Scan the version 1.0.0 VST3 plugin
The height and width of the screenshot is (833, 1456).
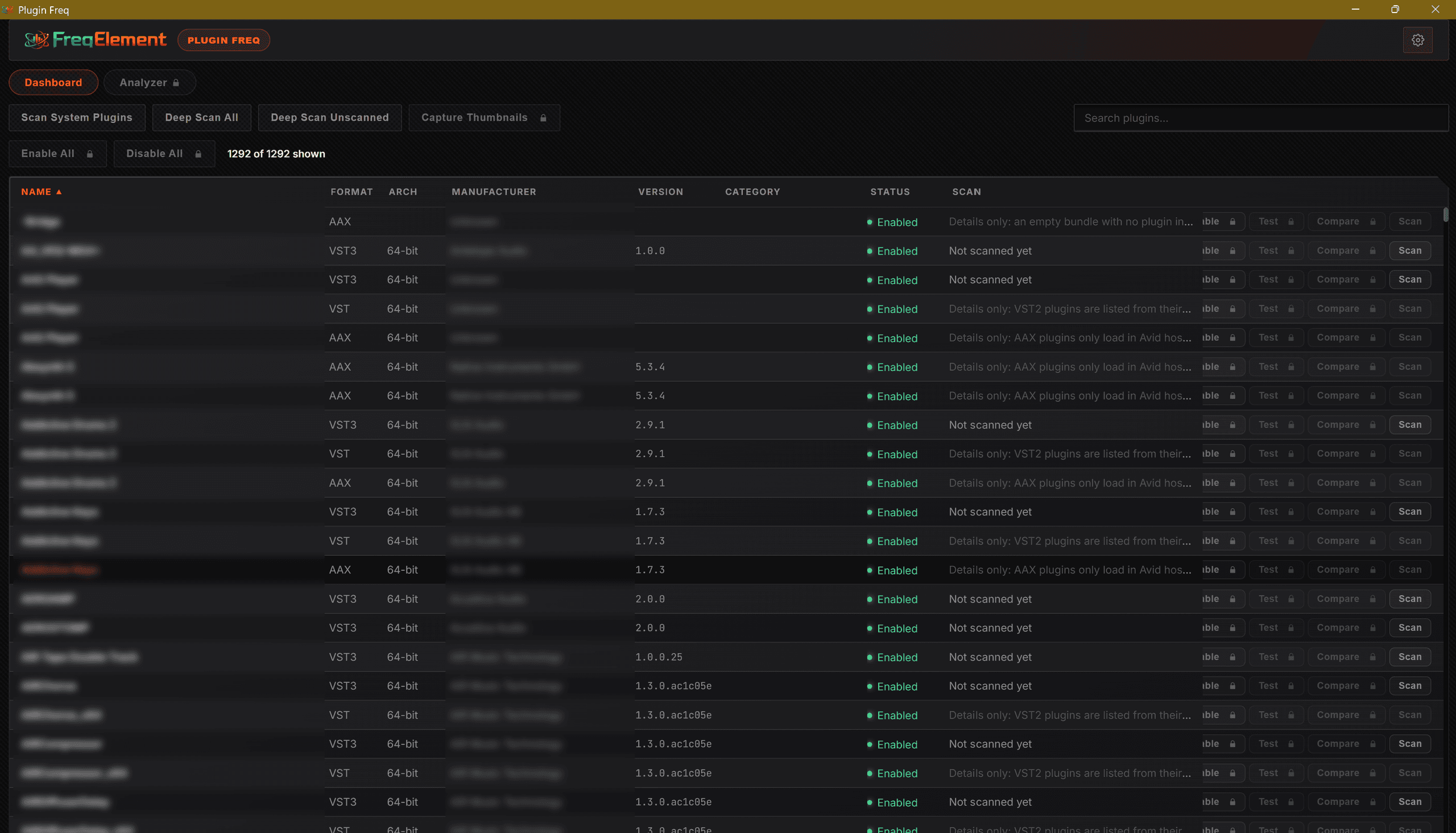pos(1410,250)
